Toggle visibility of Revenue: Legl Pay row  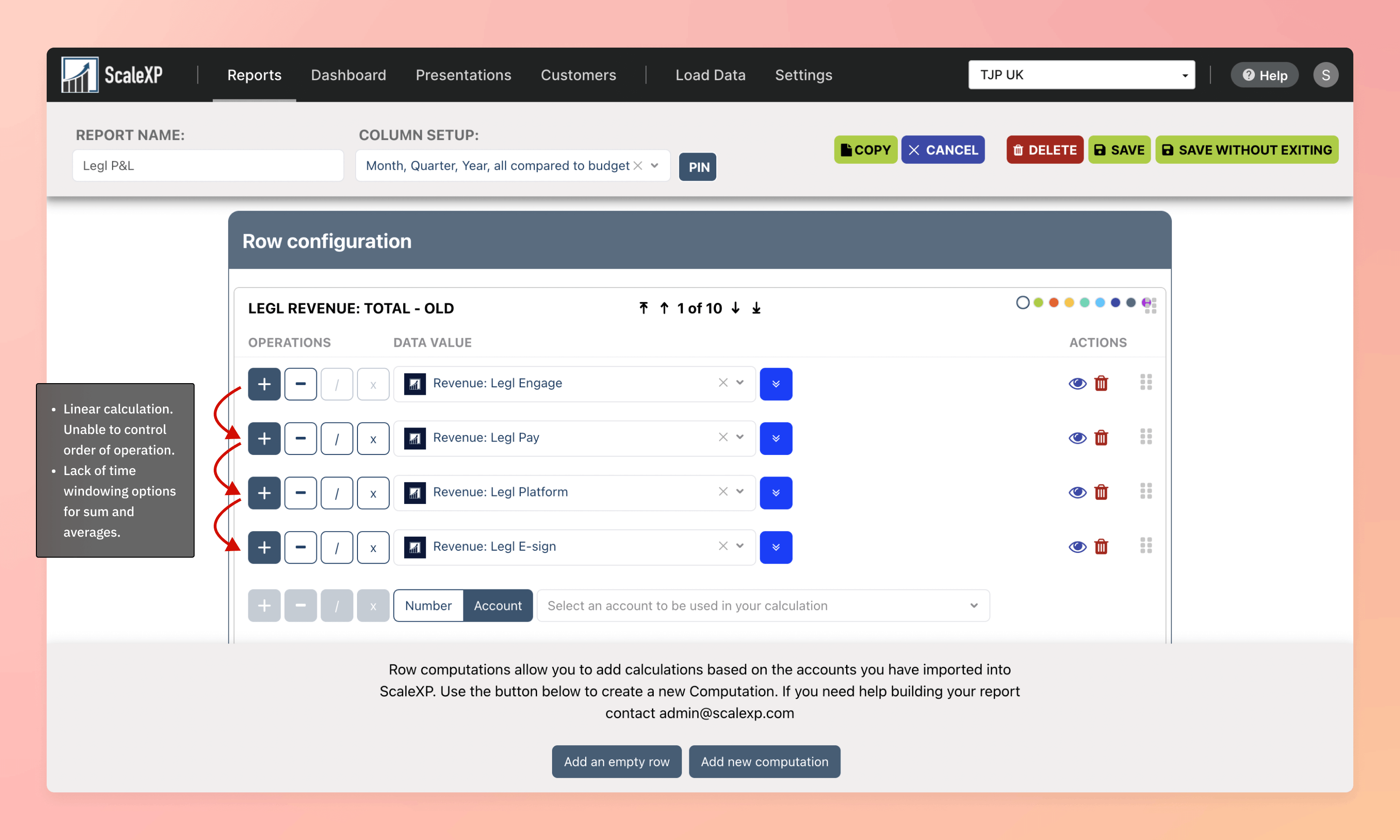pos(1077,438)
